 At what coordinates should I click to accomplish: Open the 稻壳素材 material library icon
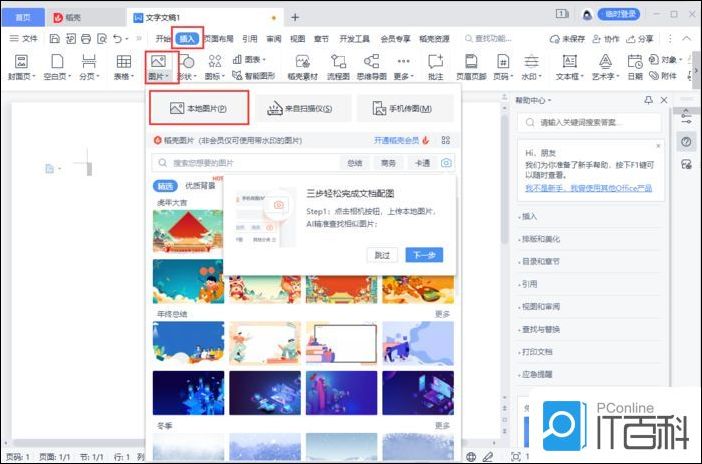[x=303, y=67]
